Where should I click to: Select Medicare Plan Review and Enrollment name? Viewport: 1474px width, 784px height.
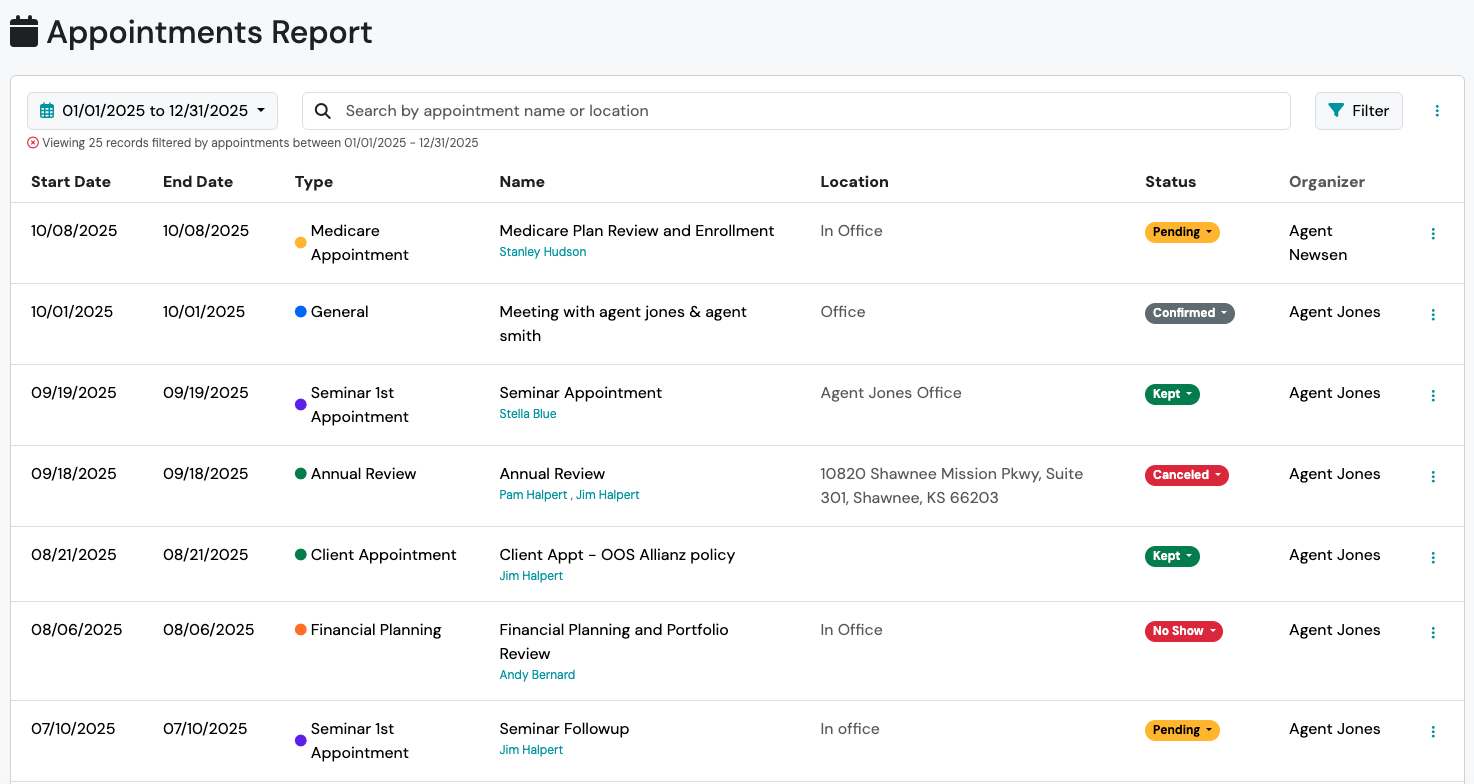pos(637,231)
